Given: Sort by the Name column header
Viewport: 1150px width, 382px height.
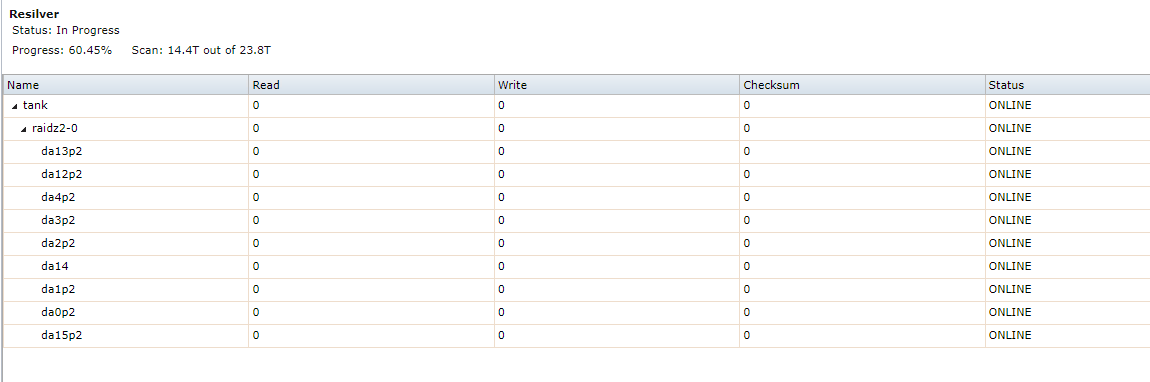Looking at the screenshot, I should [125, 85].
